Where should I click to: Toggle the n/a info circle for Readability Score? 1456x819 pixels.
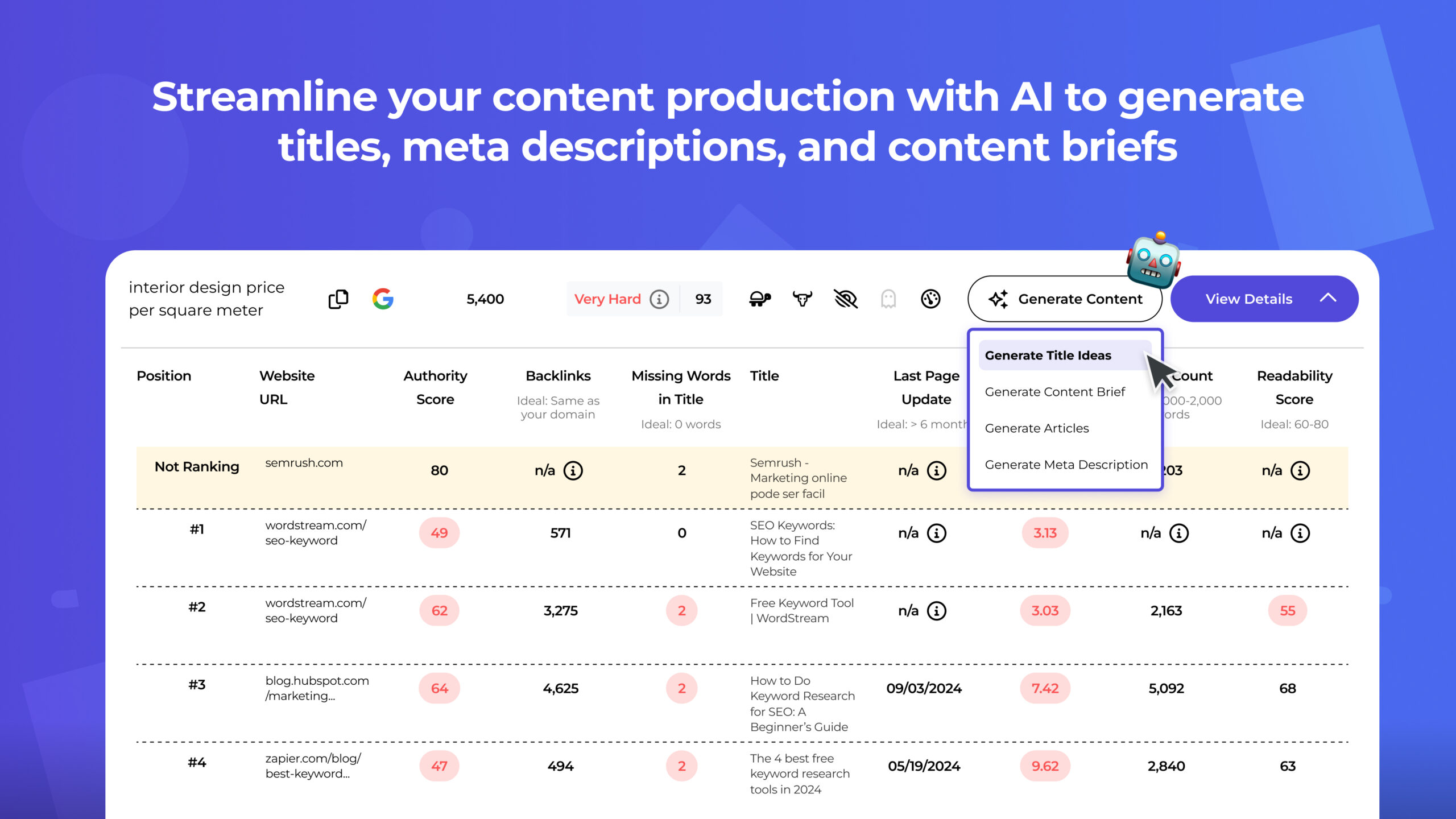pos(1301,470)
